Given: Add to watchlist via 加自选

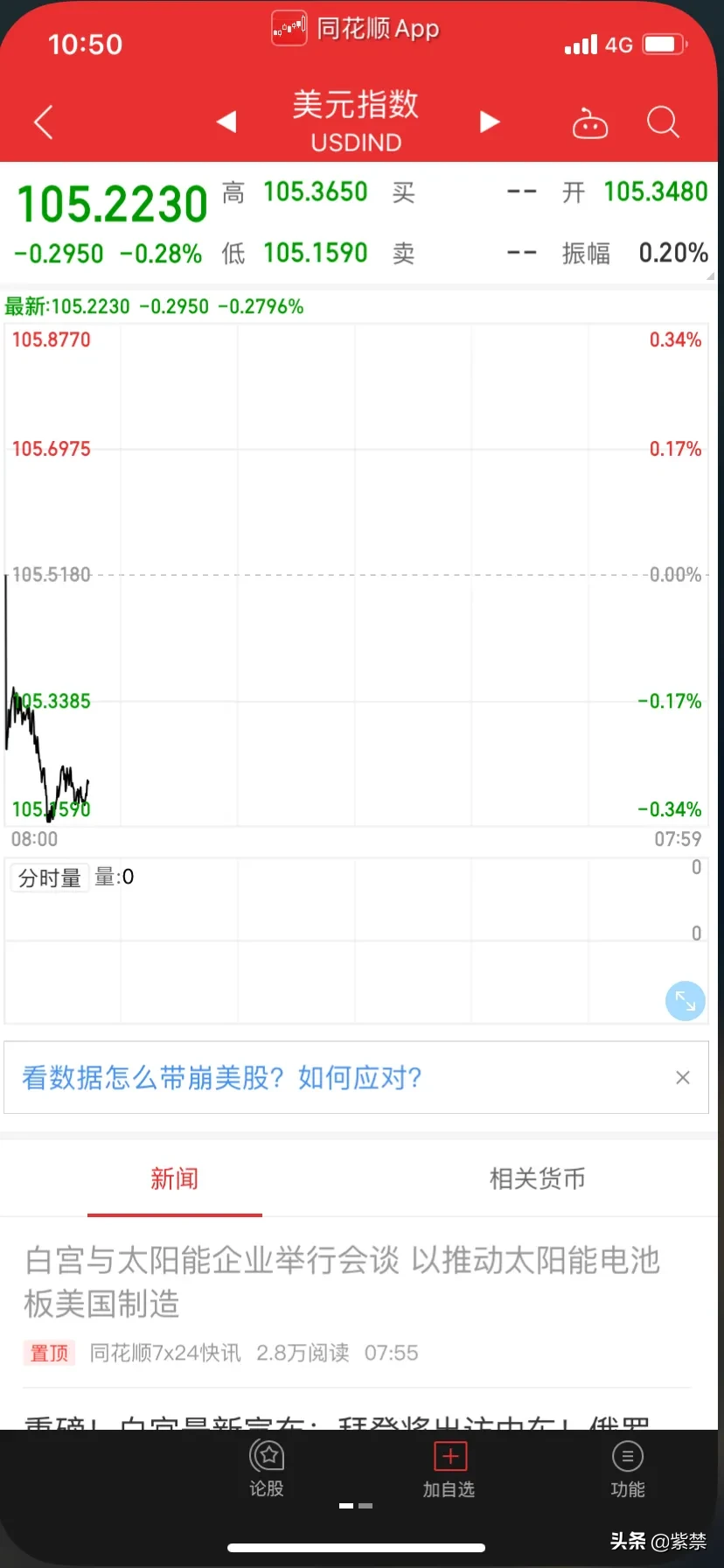Looking at the screenshot, I should pos(449,1467).
